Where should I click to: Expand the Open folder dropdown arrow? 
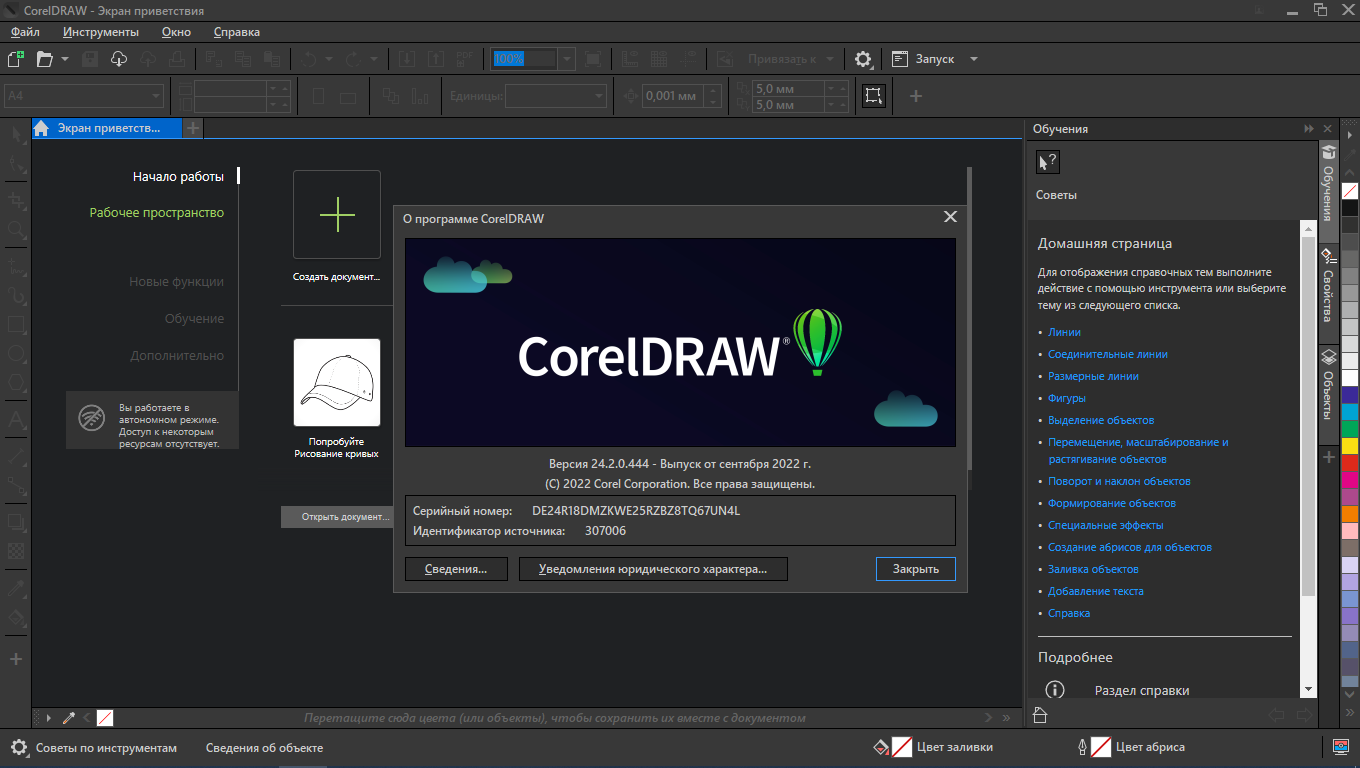click(65, 59)
